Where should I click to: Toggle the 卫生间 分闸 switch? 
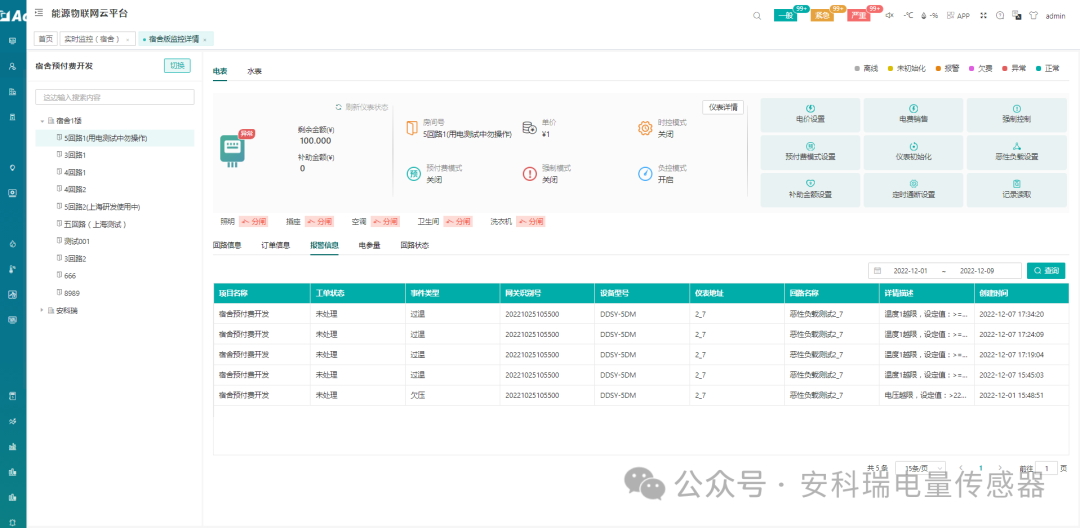(x=457, y=222)
